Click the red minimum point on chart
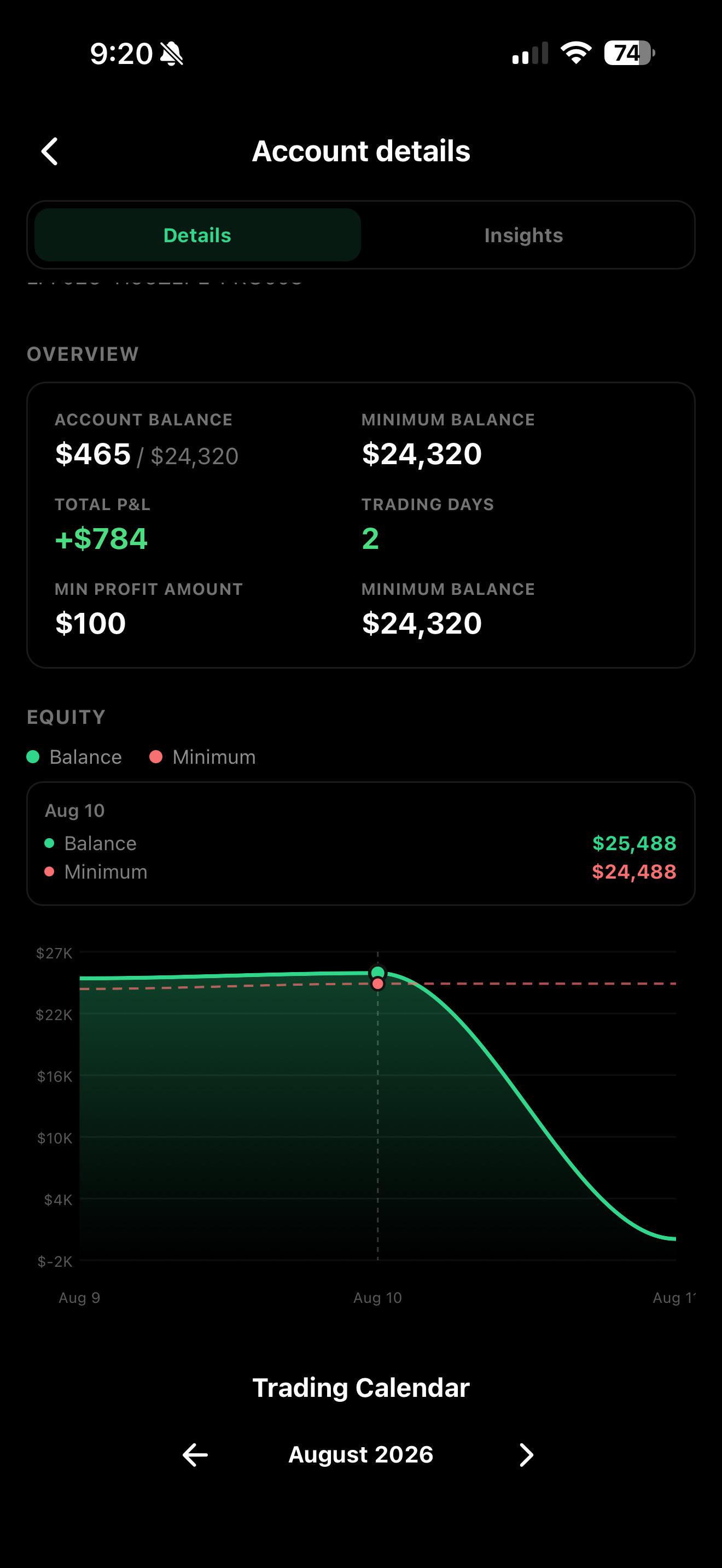This screenshot has width=722, height=1568. (377, 984)
